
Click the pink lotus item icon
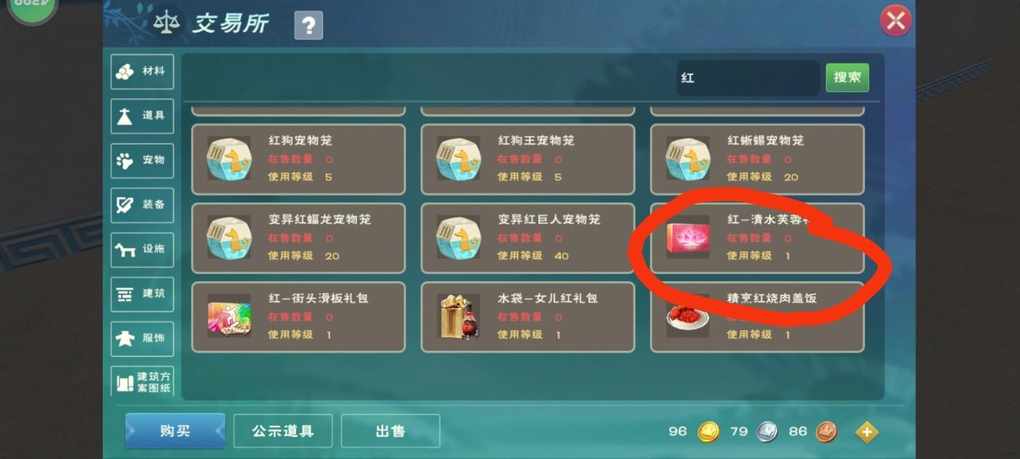(x=688, y=238)
